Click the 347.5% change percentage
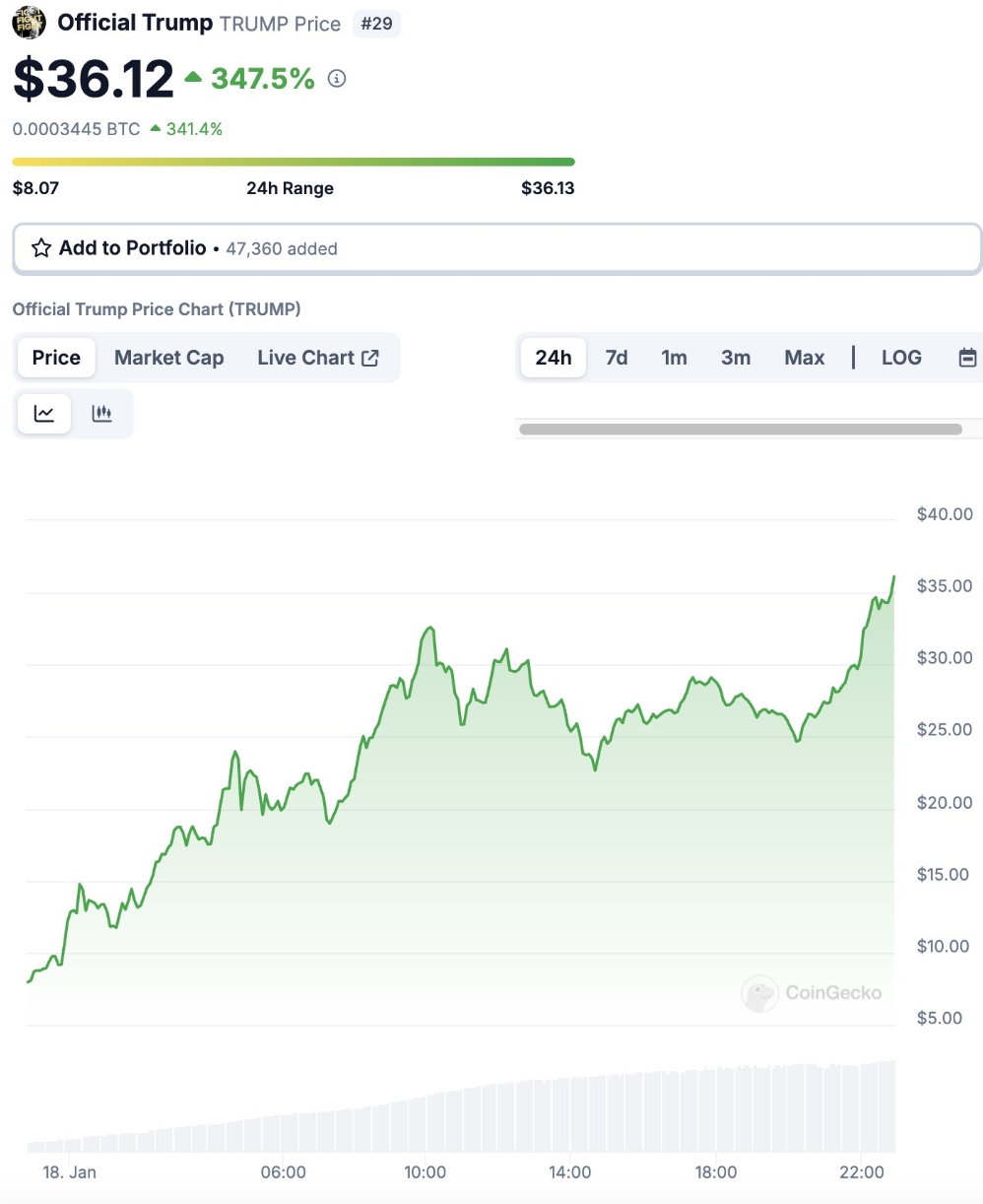 [263, 79]
